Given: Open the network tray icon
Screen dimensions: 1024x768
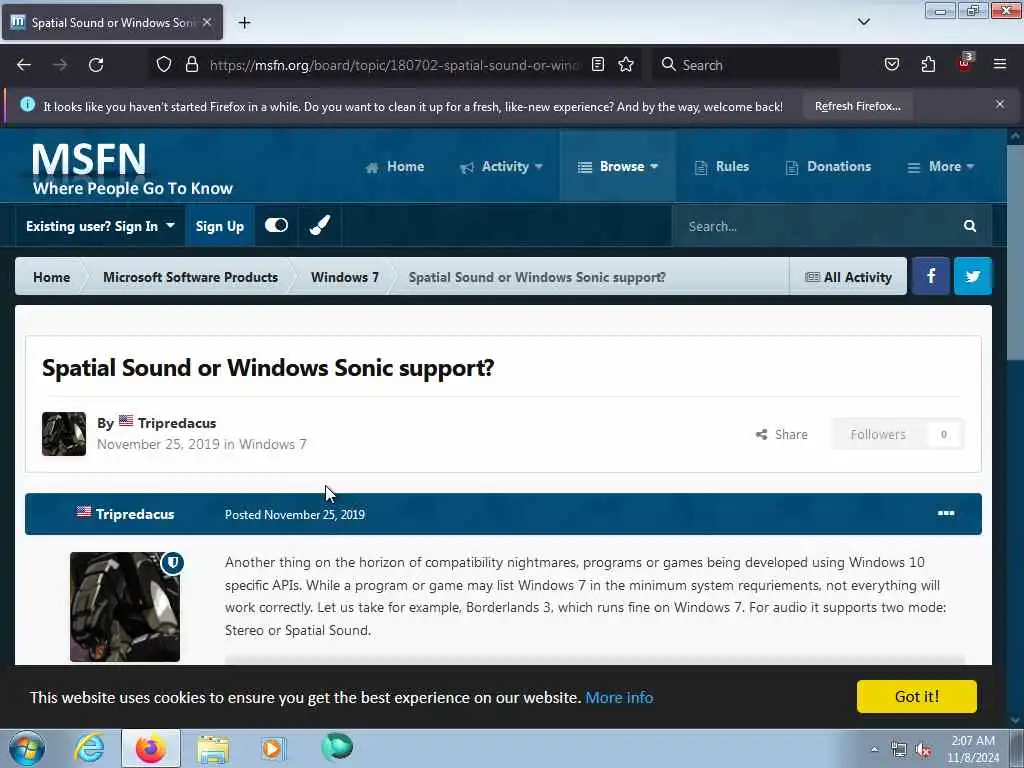Looking at the screenshot, I should [x=899, y=750].
